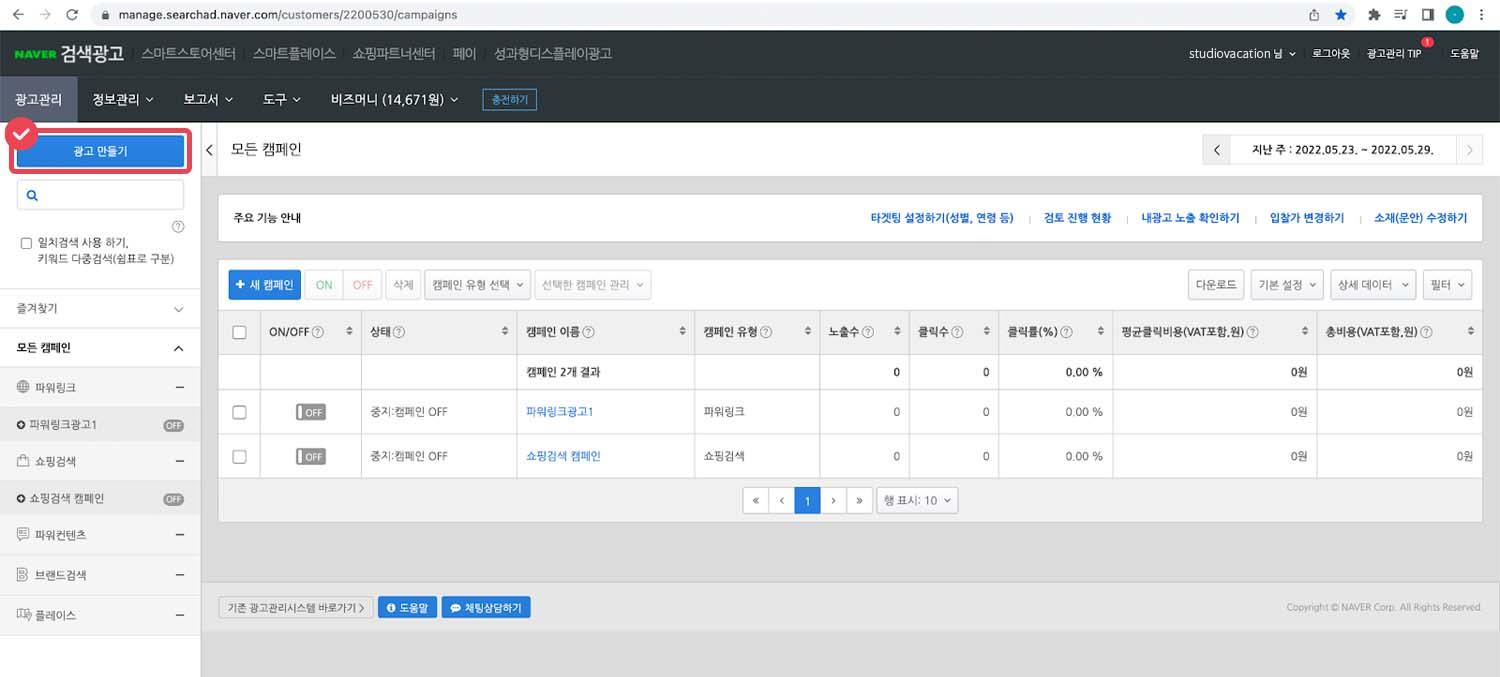1500x677 pixels.
Task: Click the 광고 만들기 button
Action: point(100,151)
